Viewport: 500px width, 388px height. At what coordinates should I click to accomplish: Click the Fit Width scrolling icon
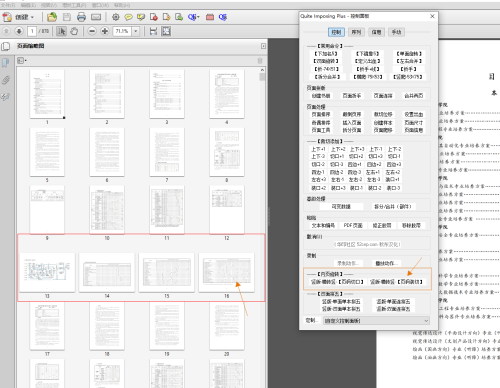click(x=153, y=31)
